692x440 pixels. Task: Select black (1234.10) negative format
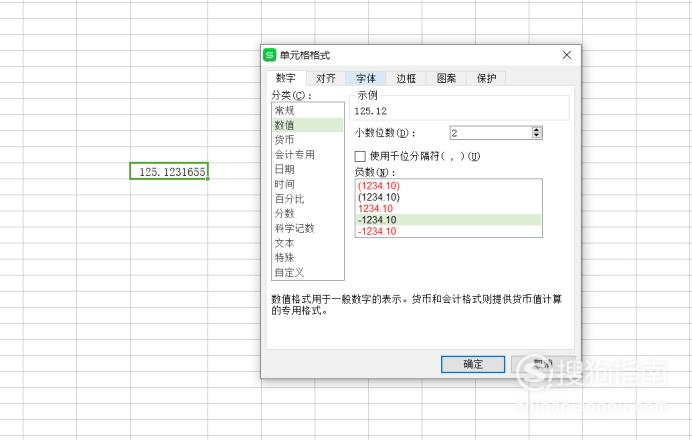[448, 197]
